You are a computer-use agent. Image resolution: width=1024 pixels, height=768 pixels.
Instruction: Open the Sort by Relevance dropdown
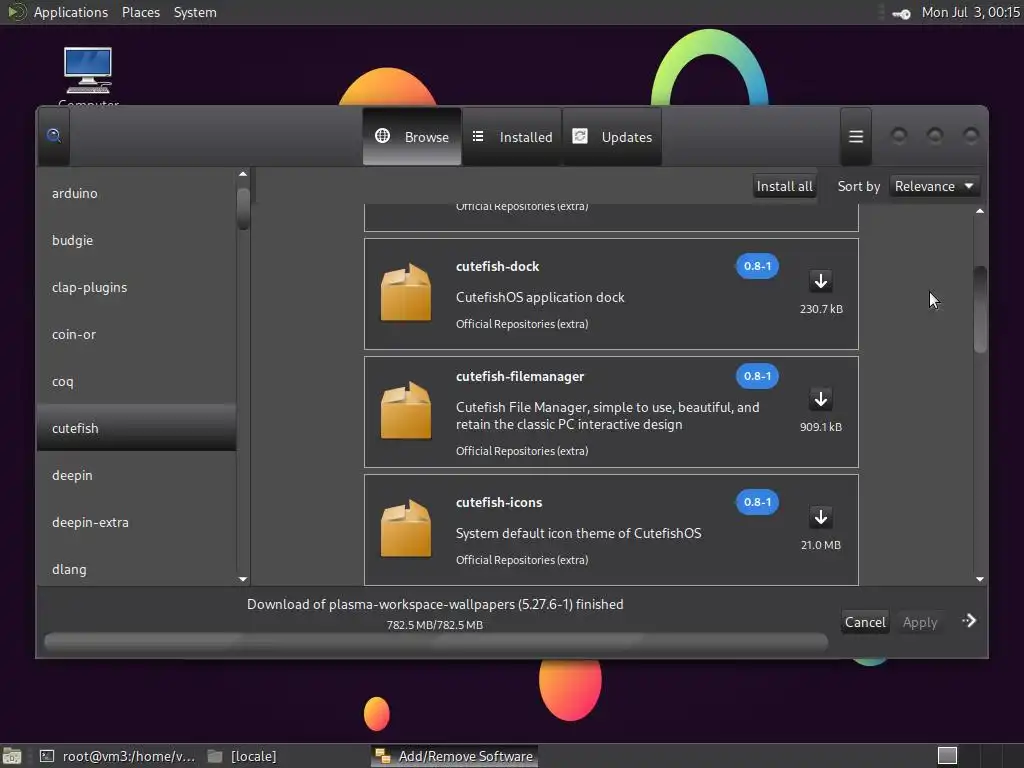click(935, 186)
